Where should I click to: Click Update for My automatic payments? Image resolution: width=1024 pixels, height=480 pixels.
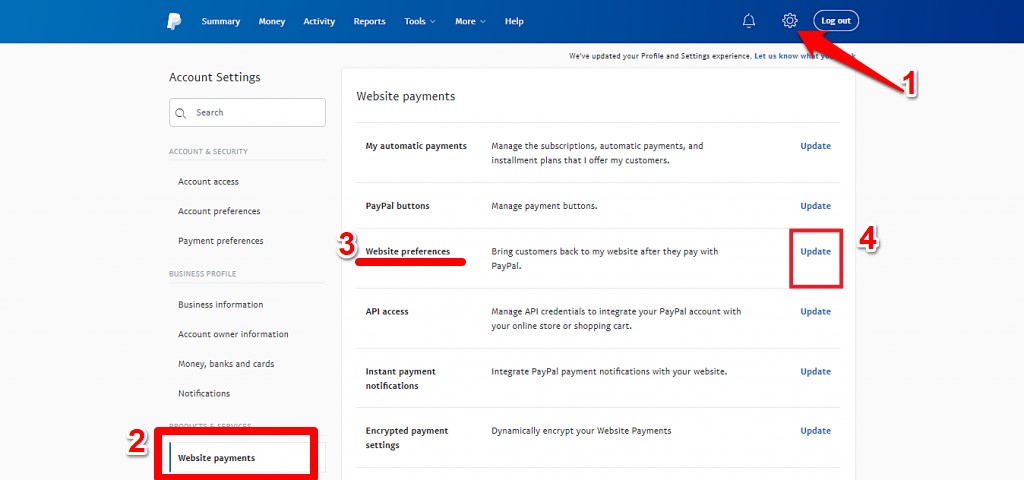click(x=815, y=146)
